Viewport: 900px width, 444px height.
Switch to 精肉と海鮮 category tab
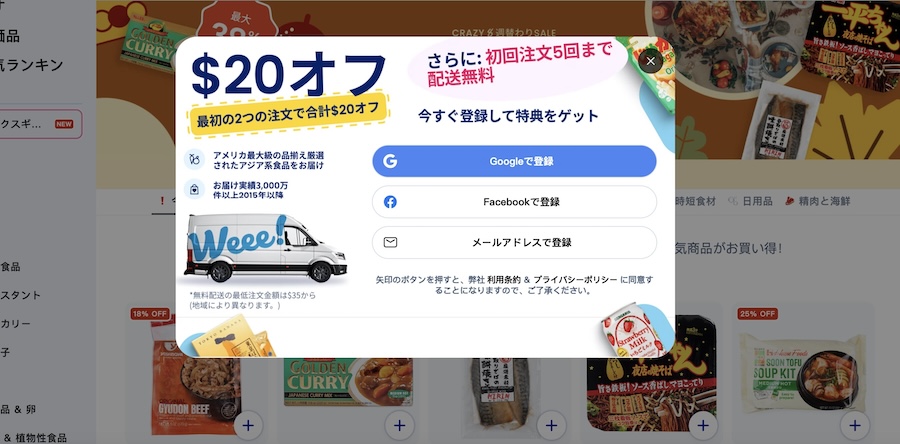tap(817, 201)
